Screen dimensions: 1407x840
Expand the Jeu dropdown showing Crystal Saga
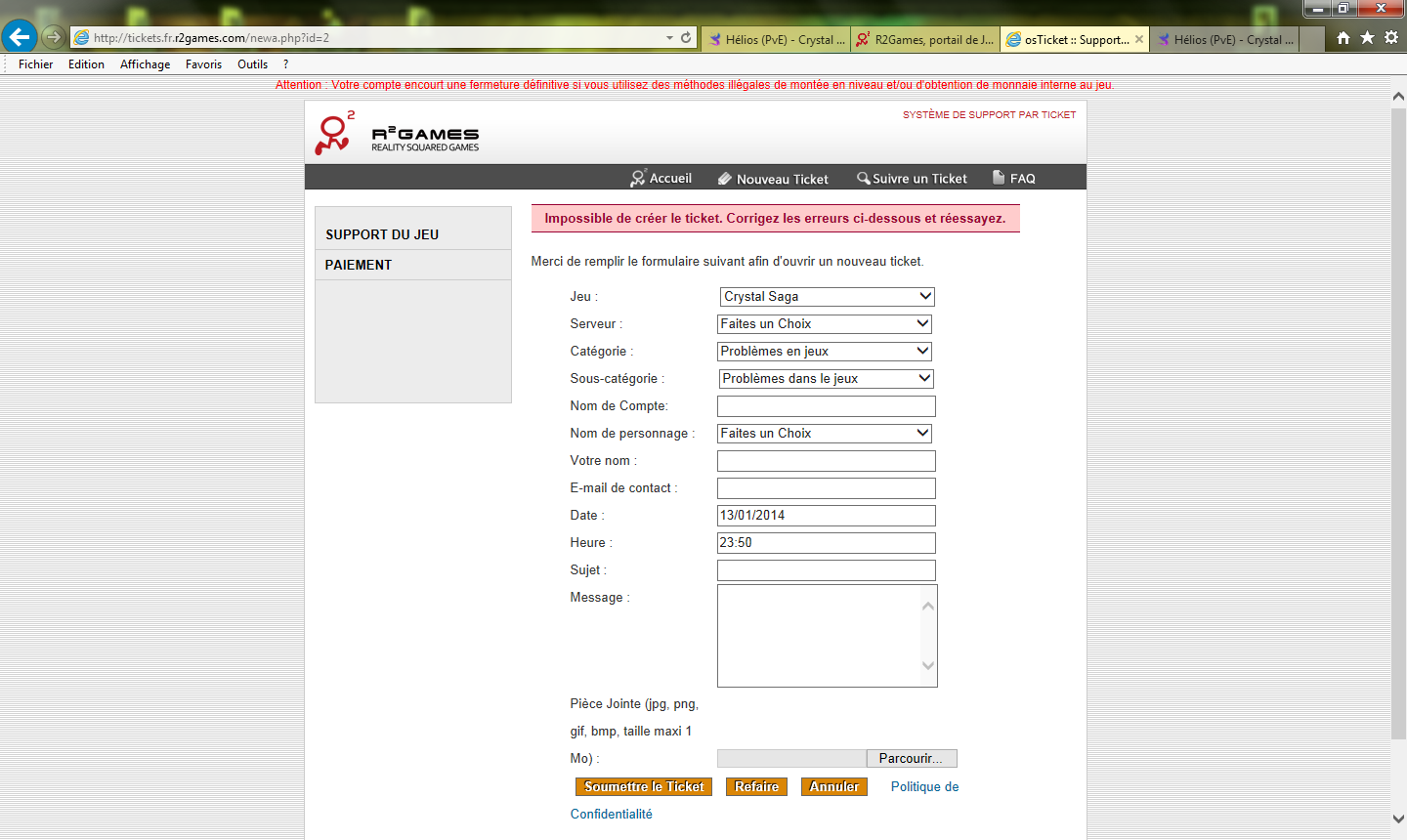(827, 297)
